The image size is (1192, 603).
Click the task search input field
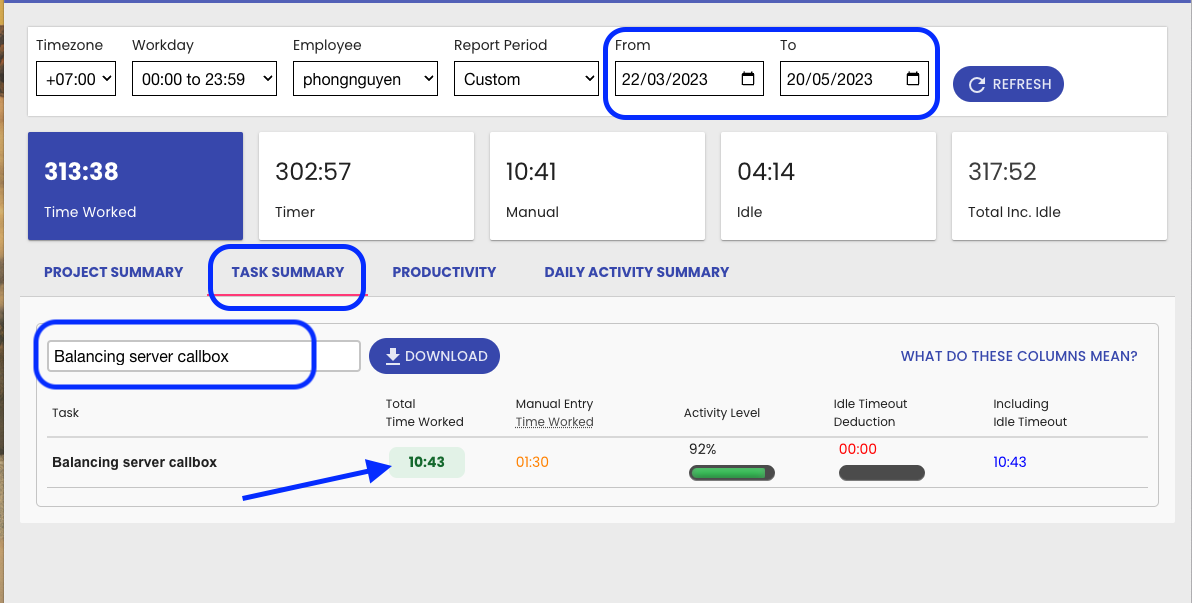203,356
